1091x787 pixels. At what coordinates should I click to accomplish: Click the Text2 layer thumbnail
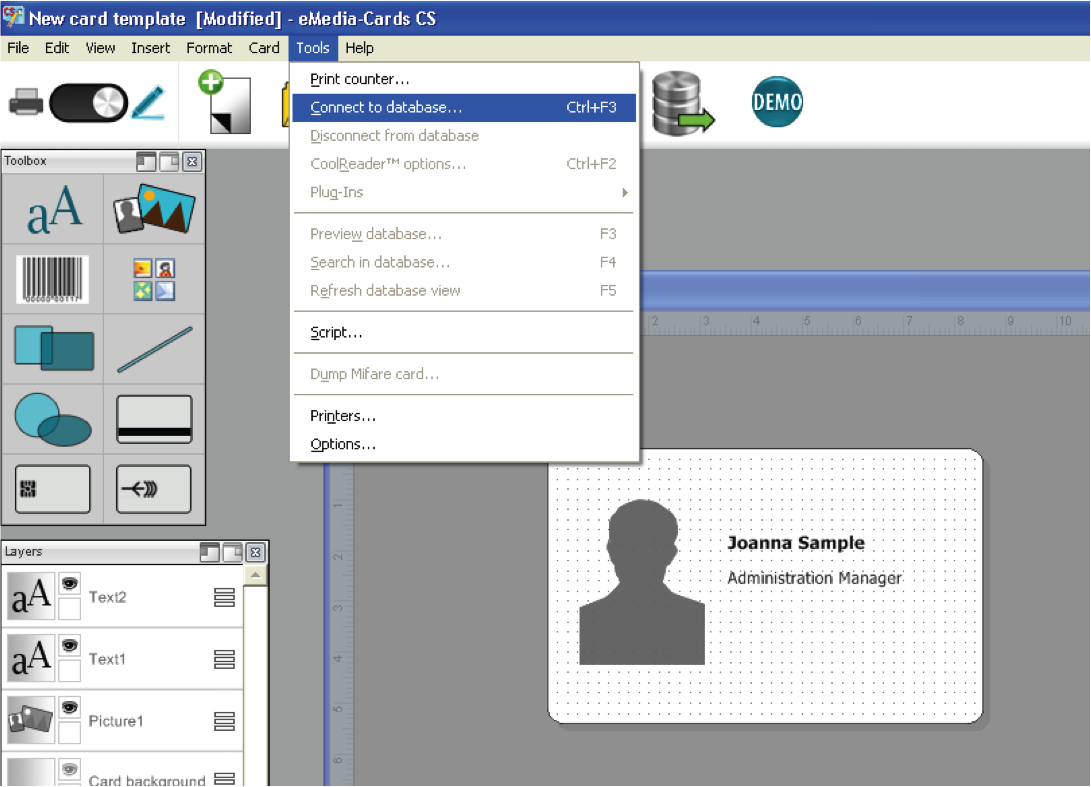point(31,596)
